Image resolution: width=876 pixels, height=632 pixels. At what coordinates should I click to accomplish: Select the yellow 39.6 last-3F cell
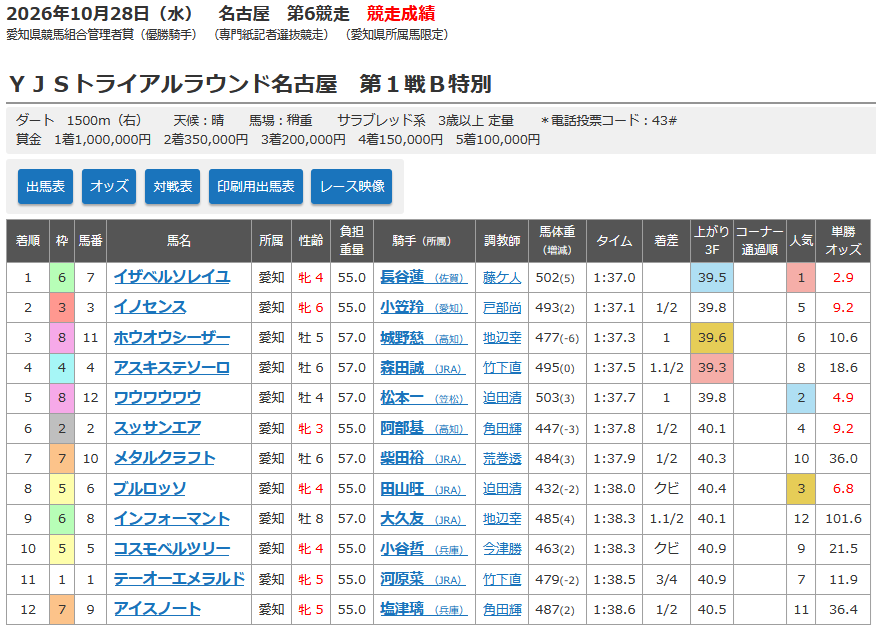pos(712,338)
